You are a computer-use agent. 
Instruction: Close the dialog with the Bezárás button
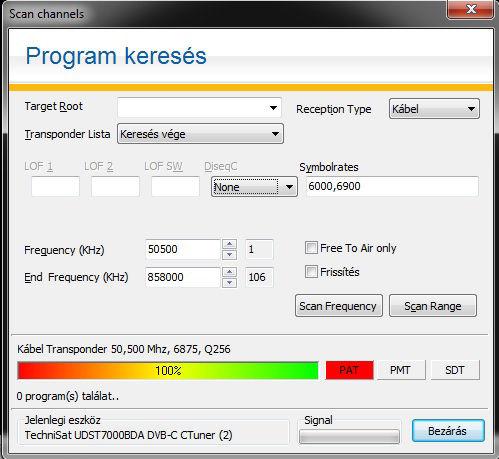pos(448,431)
